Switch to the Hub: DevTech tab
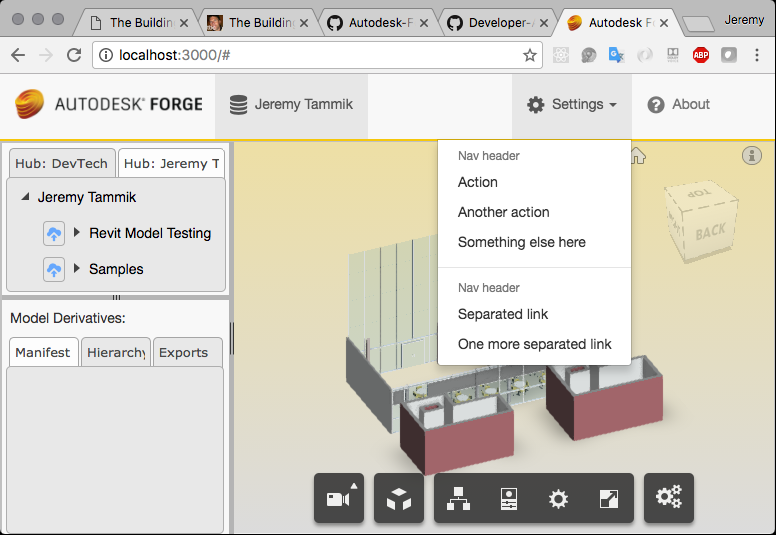776x535 pixels. (x=61, y=163)
